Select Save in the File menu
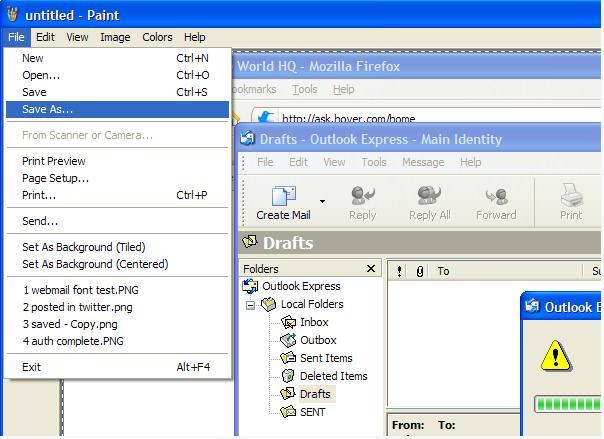 tap(117, 92)
